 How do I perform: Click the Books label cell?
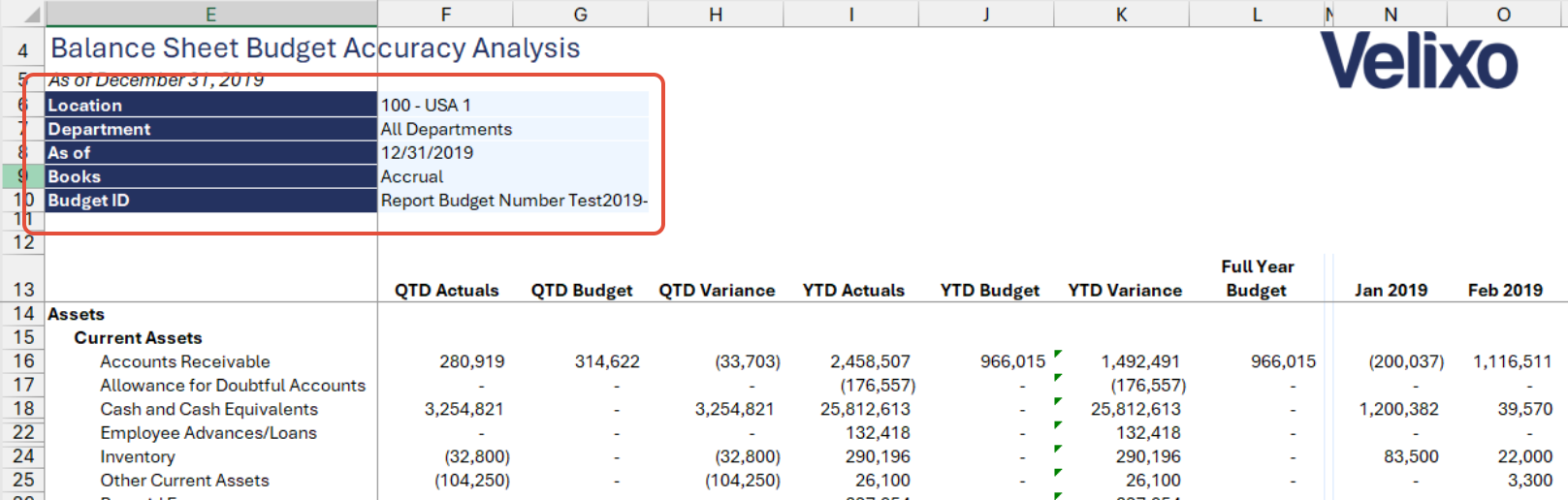(x=211, y=176)
